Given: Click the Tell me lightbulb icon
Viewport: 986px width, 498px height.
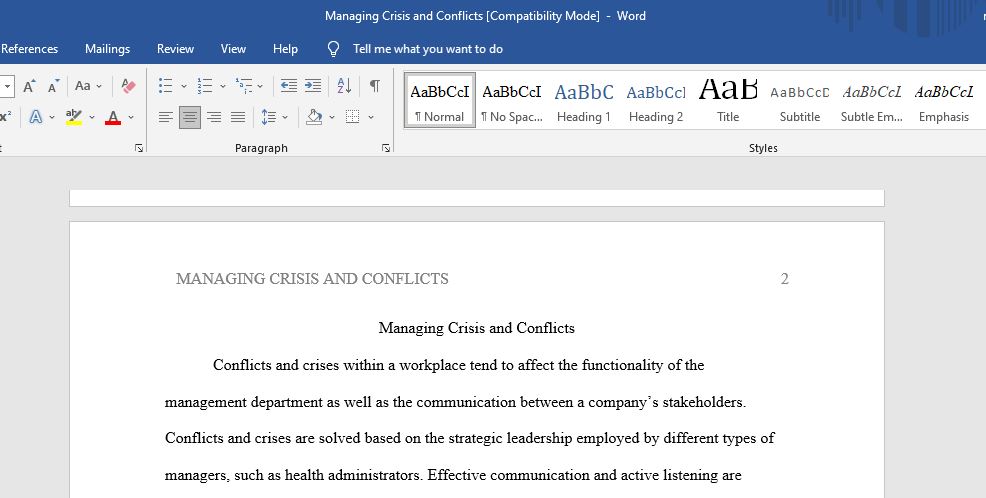Looking at the screenshot, I should coord(334,49).
